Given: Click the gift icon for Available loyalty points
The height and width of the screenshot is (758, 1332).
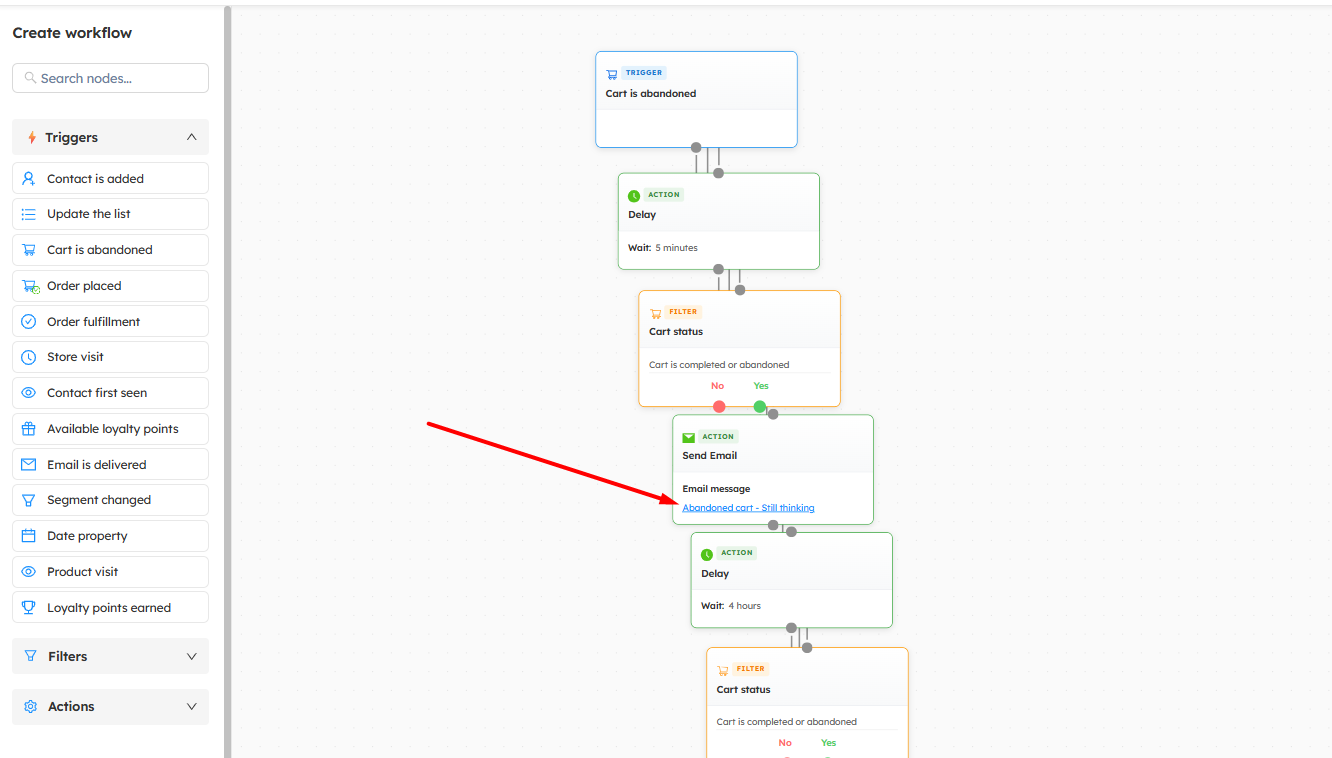Looking at the screenshot, I should pyautogui.click(x=29, y=429).
